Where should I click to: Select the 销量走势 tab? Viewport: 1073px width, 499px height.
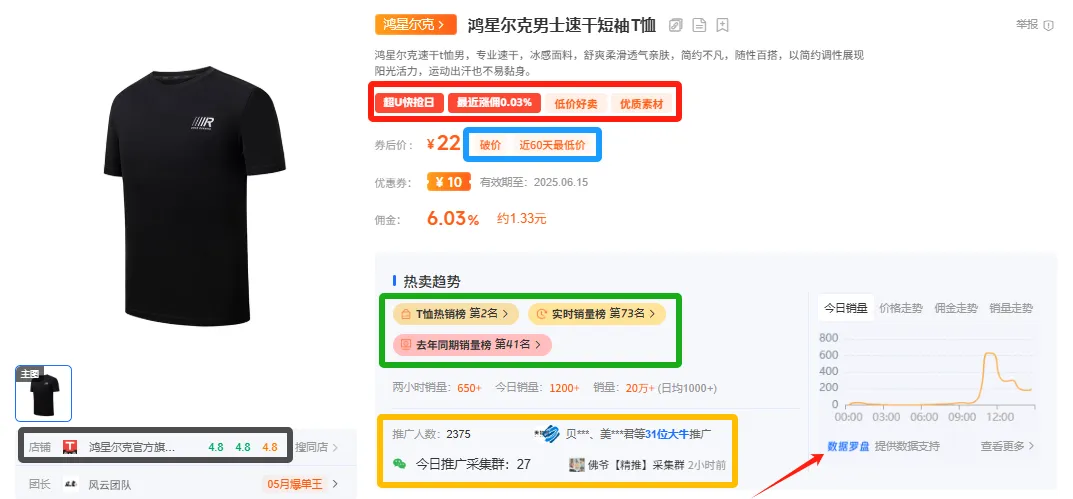1011,308
